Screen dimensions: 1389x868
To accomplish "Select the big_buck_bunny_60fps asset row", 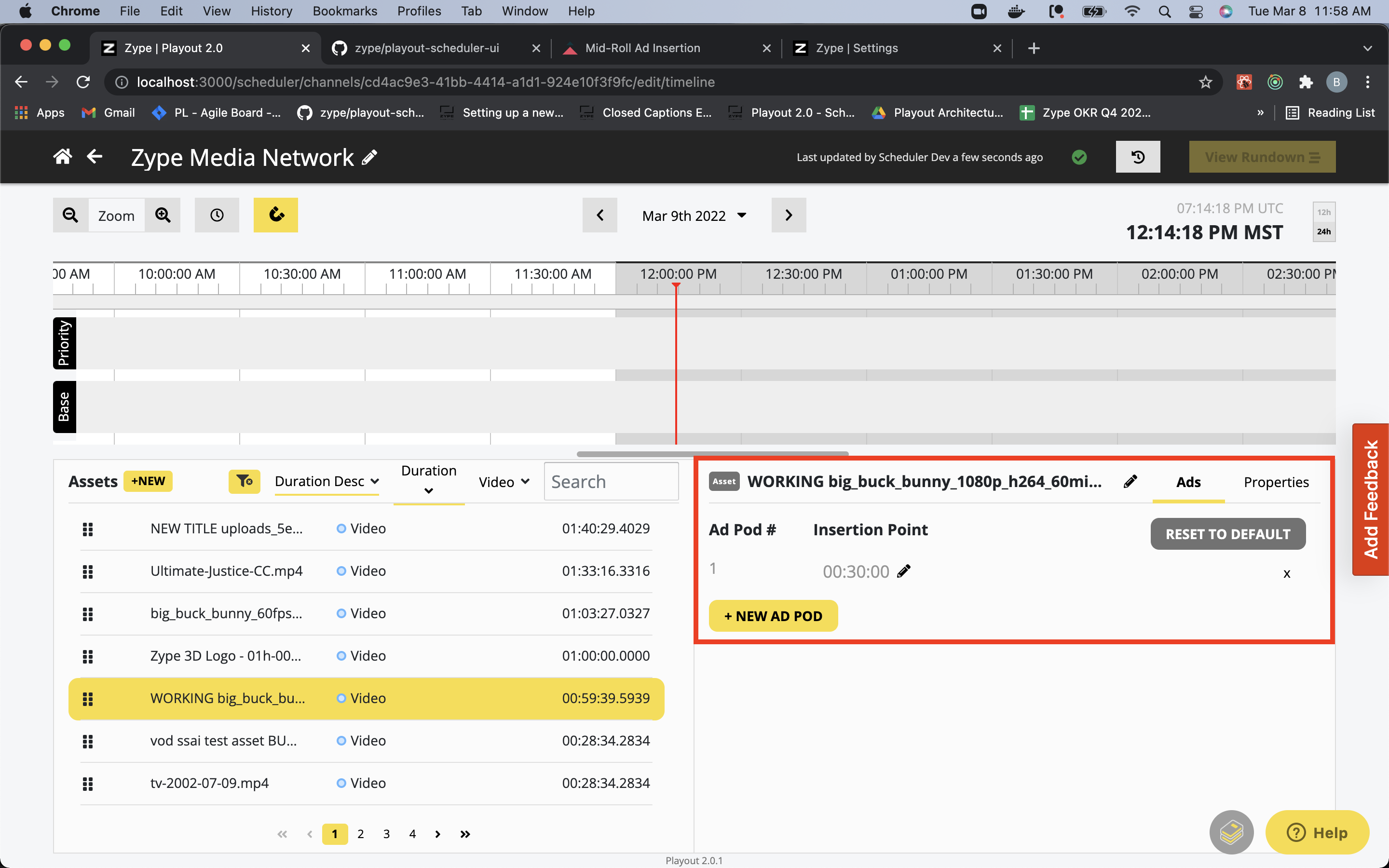I will pyautogui.click(x=366, y=614).
